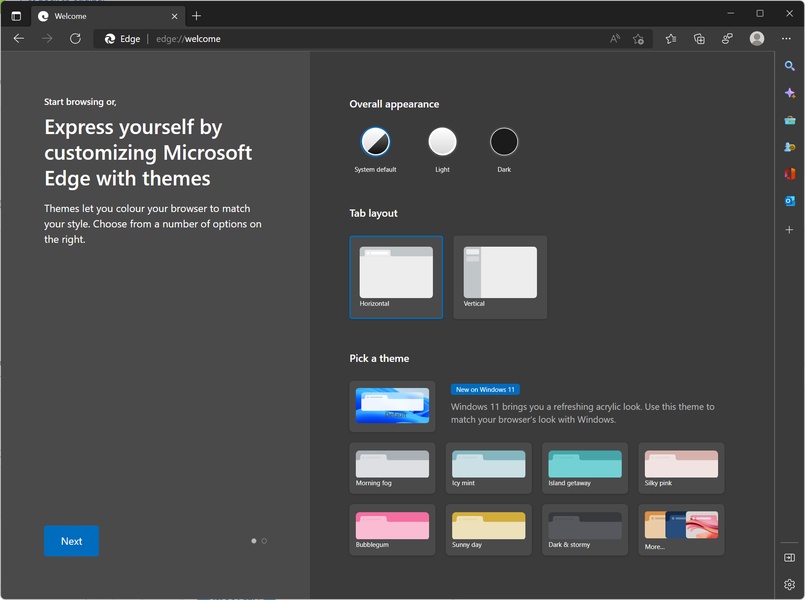The width and height of the screenshot is (805, 600).
Task: Add this page to favorites star icon
Action: pyautogui.click(x=639, y=39)
